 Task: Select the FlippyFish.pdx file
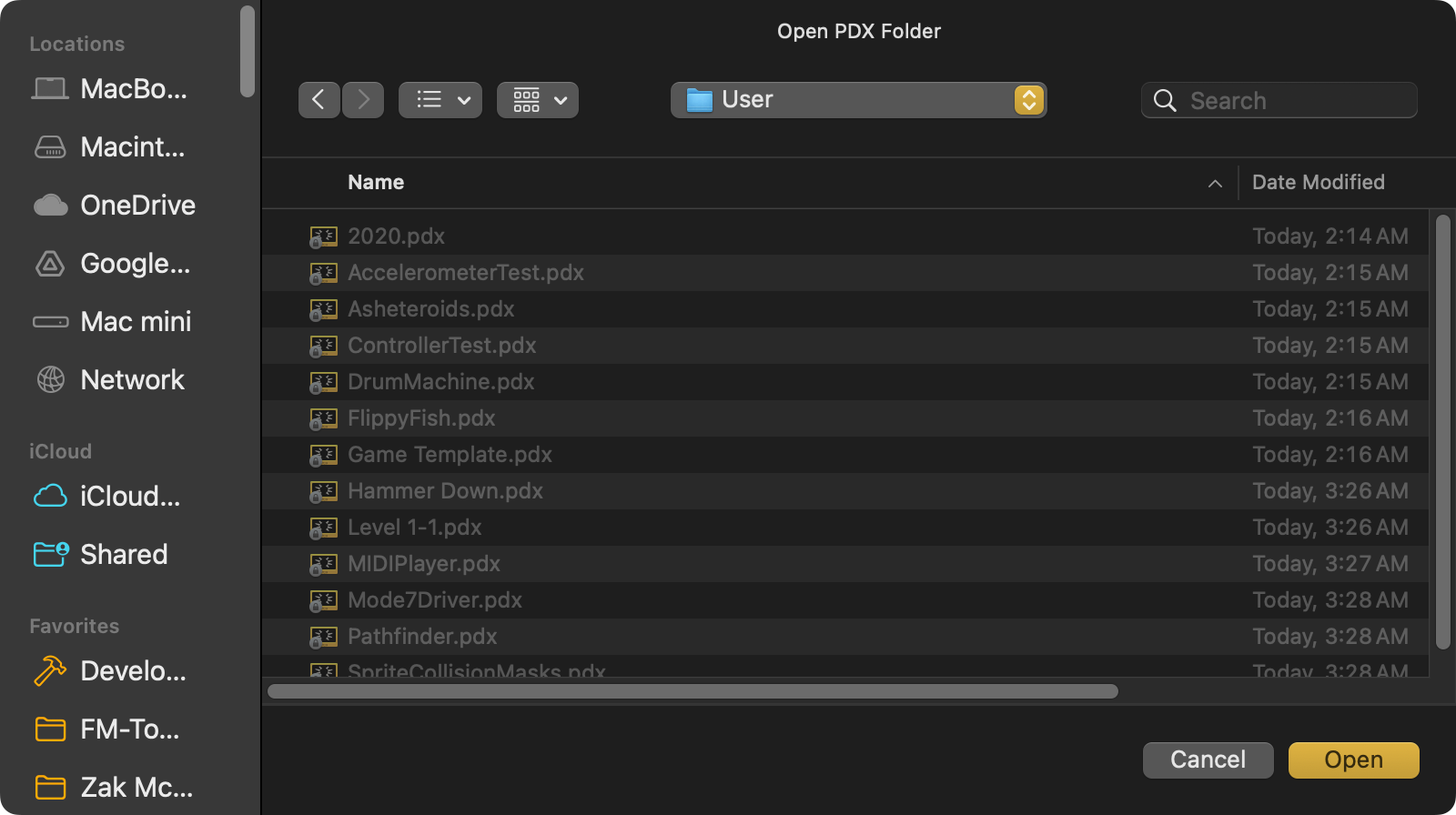coord(421,418)
